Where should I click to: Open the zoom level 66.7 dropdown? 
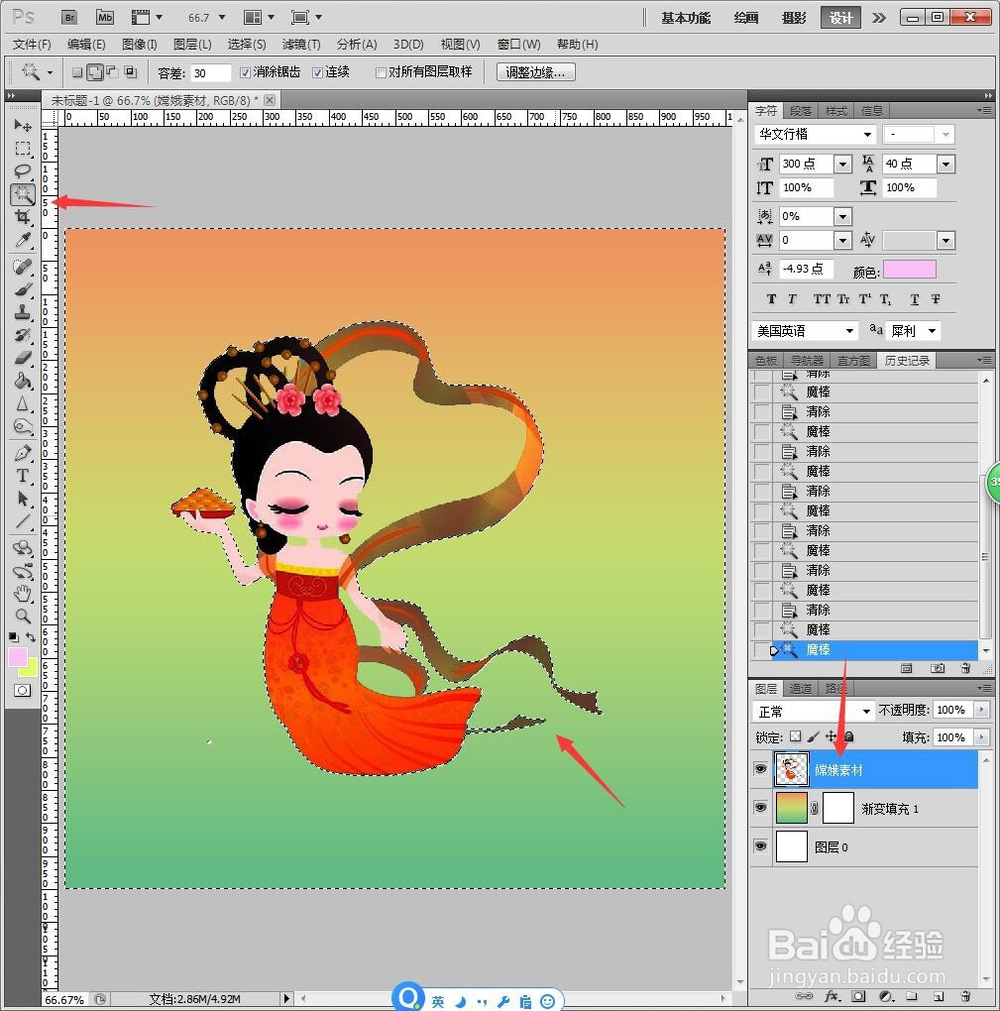point(222,17)
